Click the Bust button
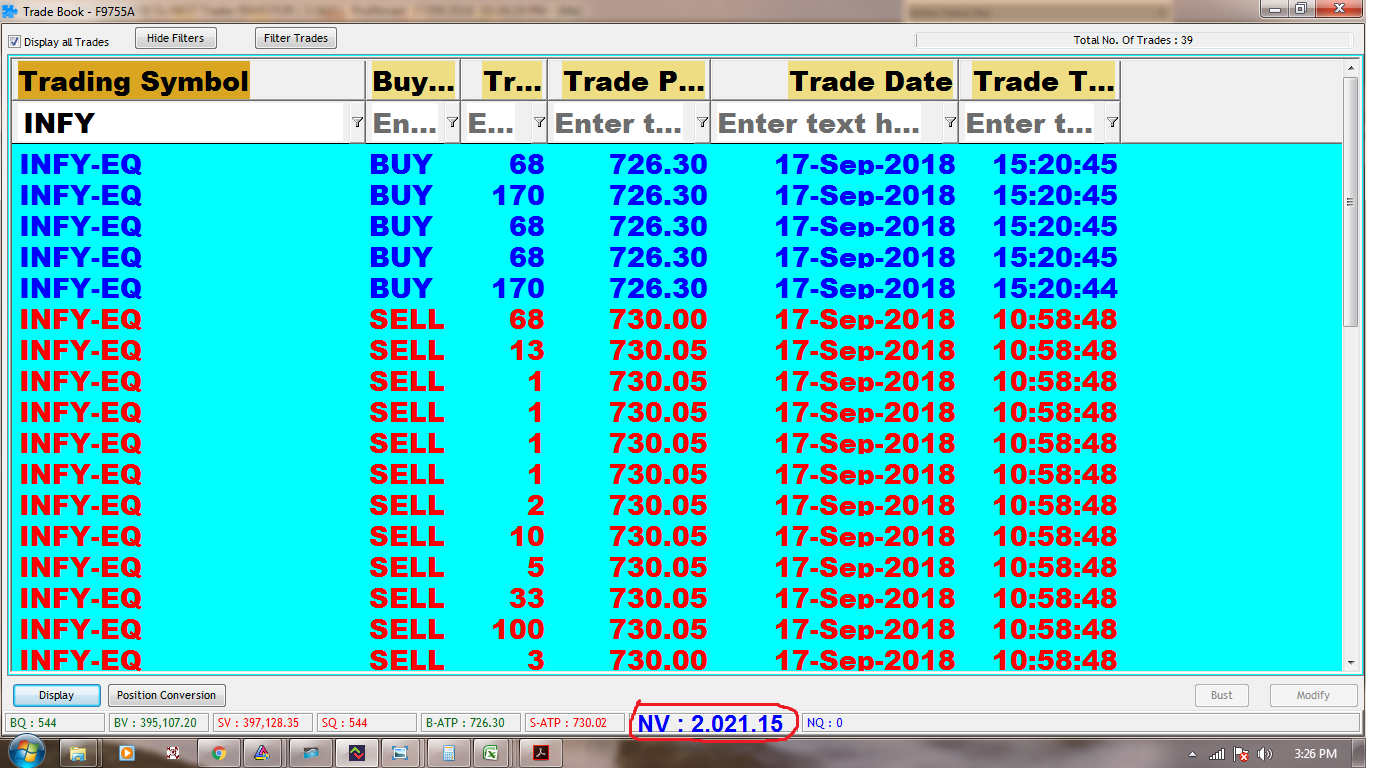The width and height of the screenshot is (1380, 768). [1222, 695]
